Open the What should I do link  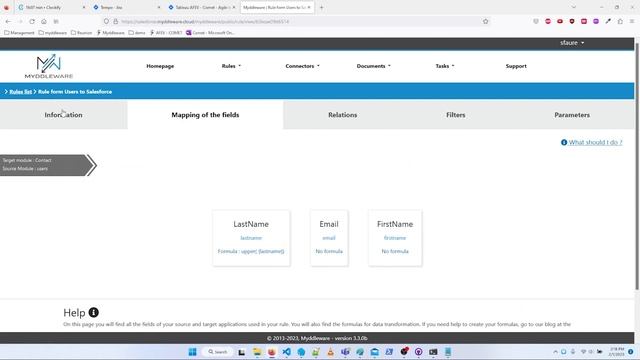[x=596, y=142]
